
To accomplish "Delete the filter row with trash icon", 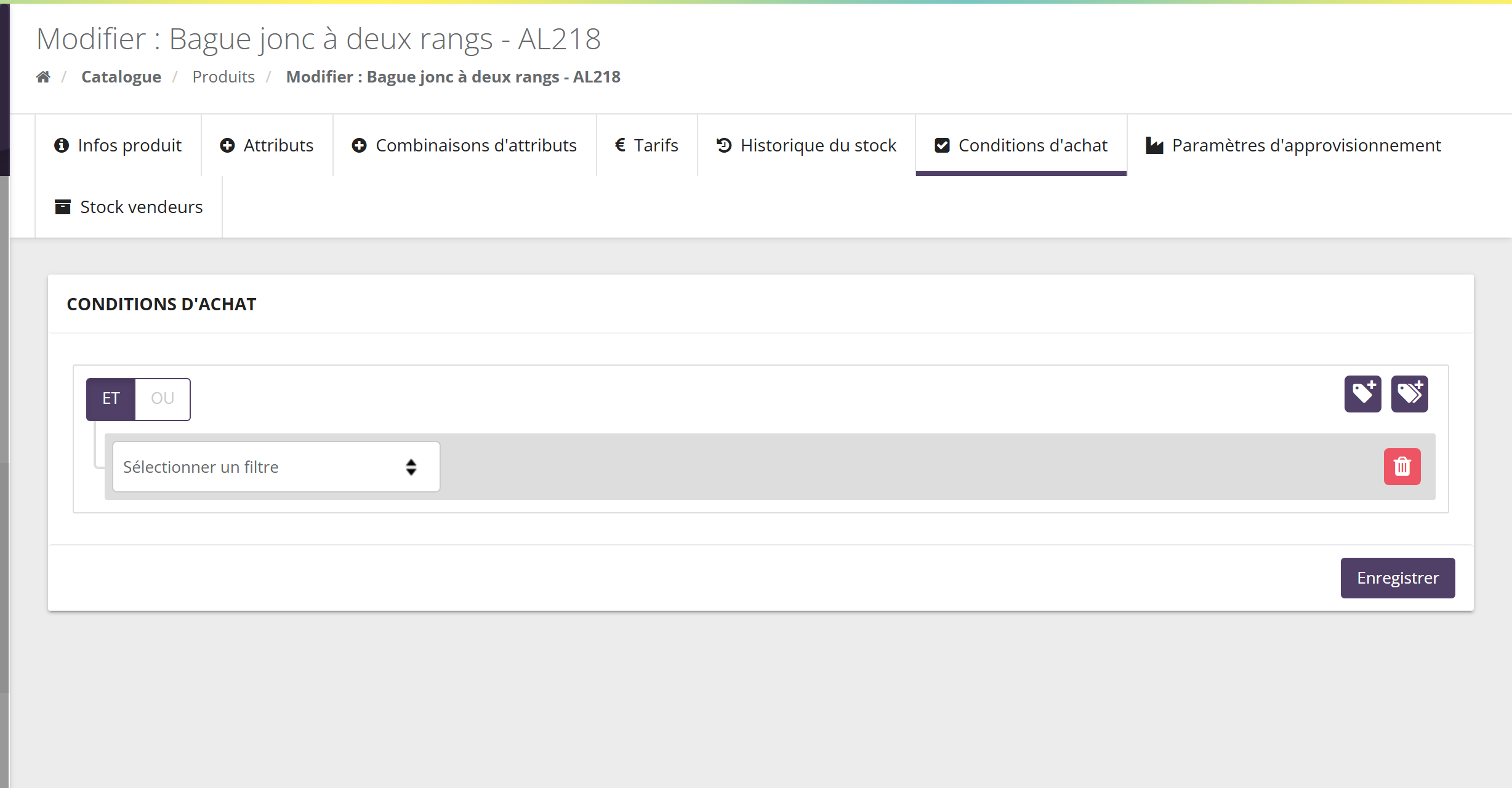I will (x=1402, y=467).
